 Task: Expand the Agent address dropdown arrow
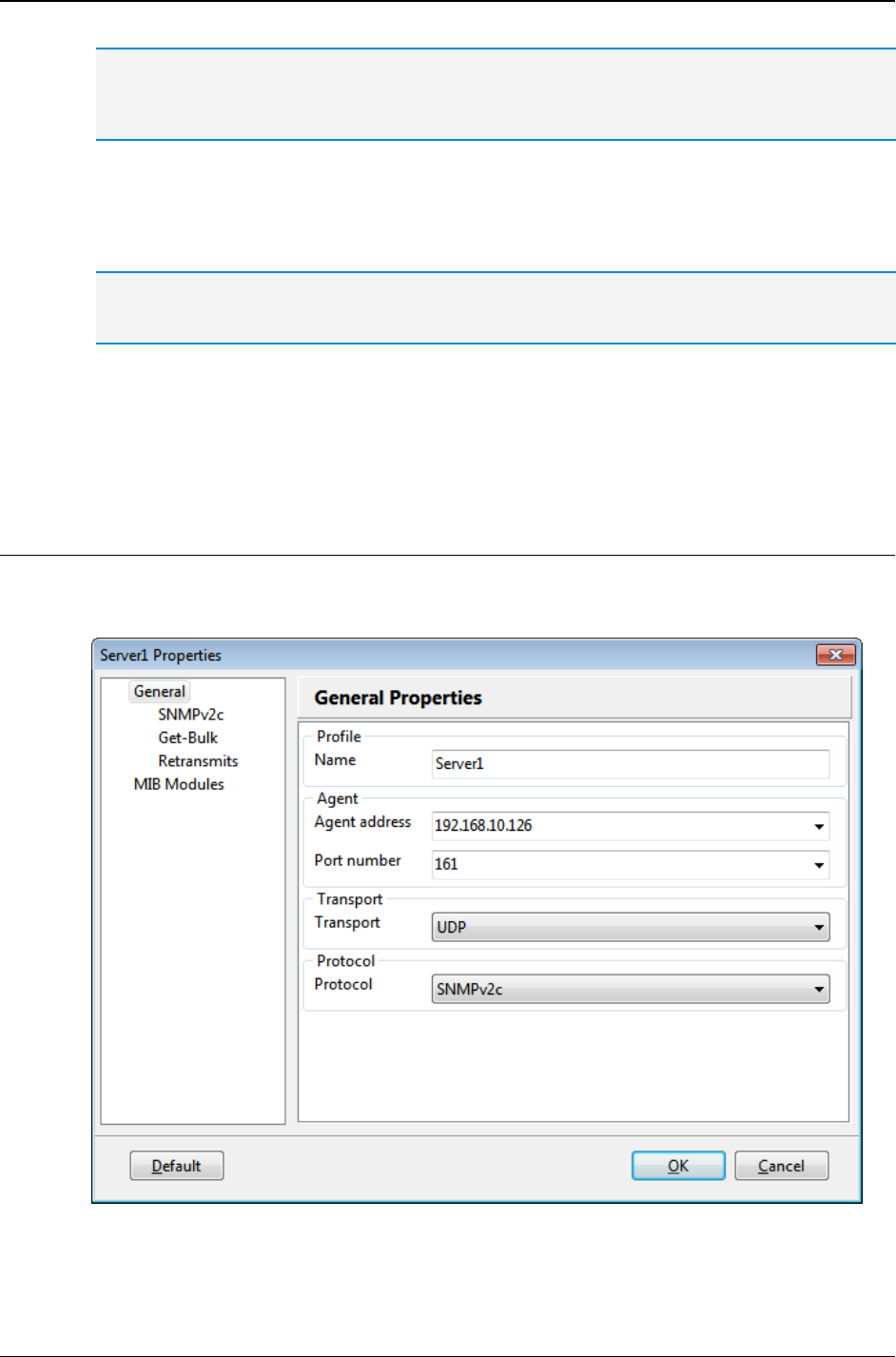coord(819,826)
